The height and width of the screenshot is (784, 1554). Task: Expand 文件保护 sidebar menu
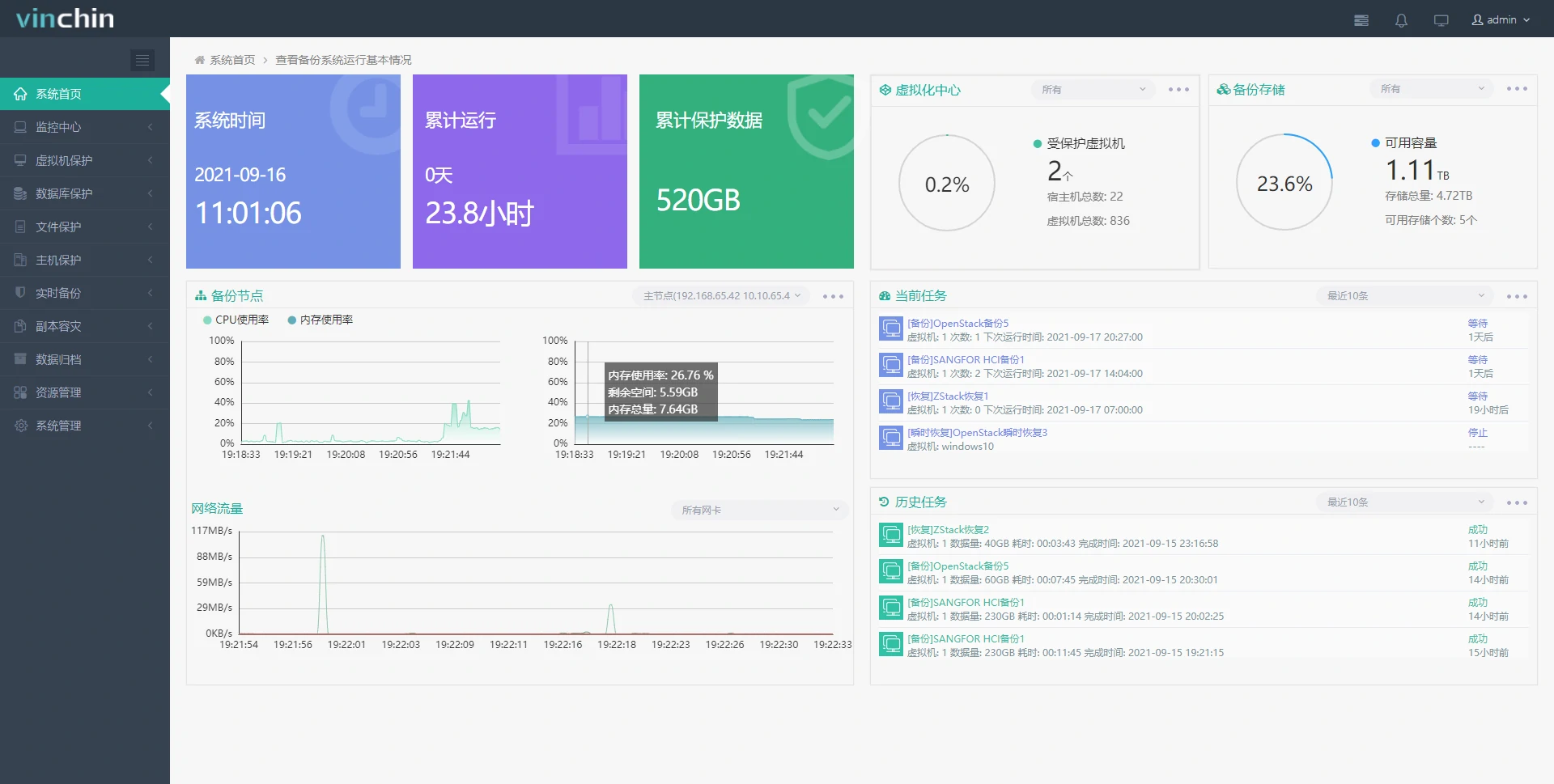tap(85, 227)
